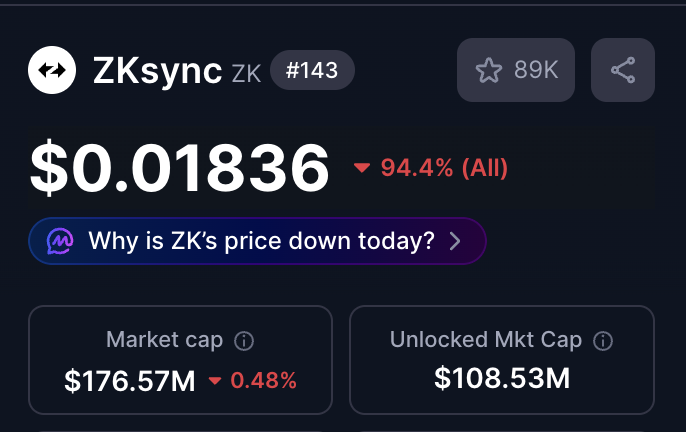Click the AI icon beside the price question
Screen dimensions: 686x432
point(62,241)
